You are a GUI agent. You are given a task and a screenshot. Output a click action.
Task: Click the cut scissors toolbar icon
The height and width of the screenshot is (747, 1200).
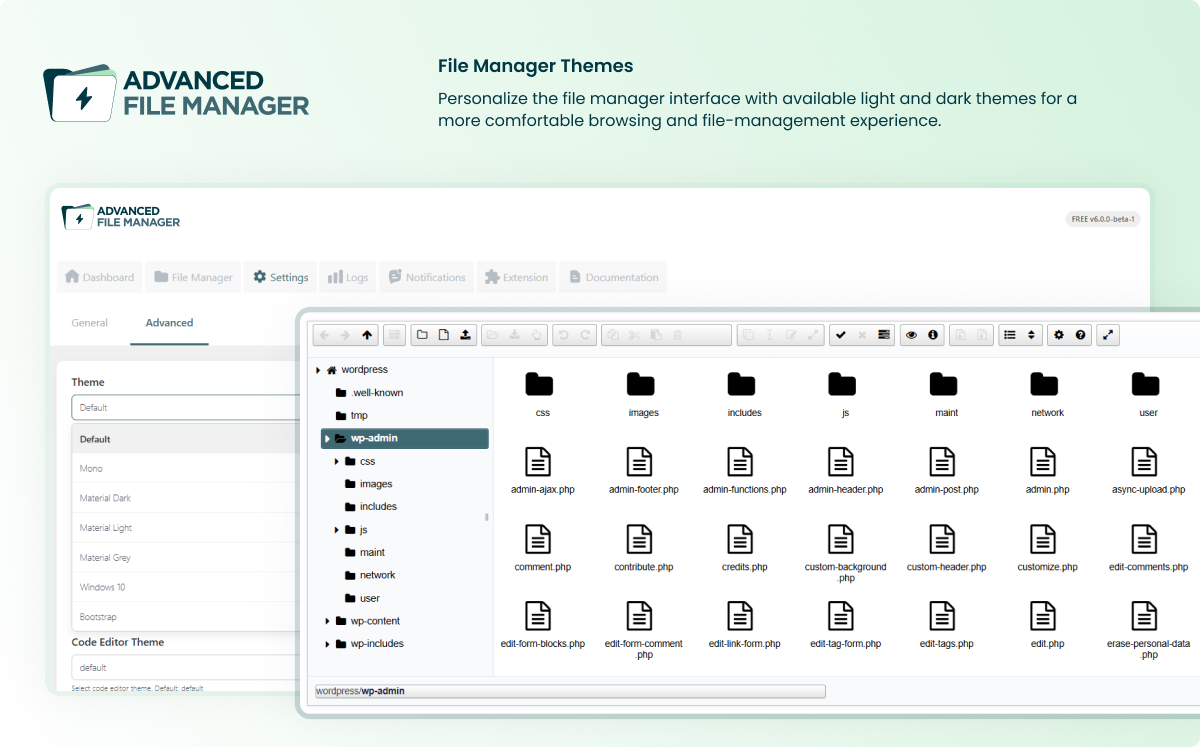click(635, 335)
